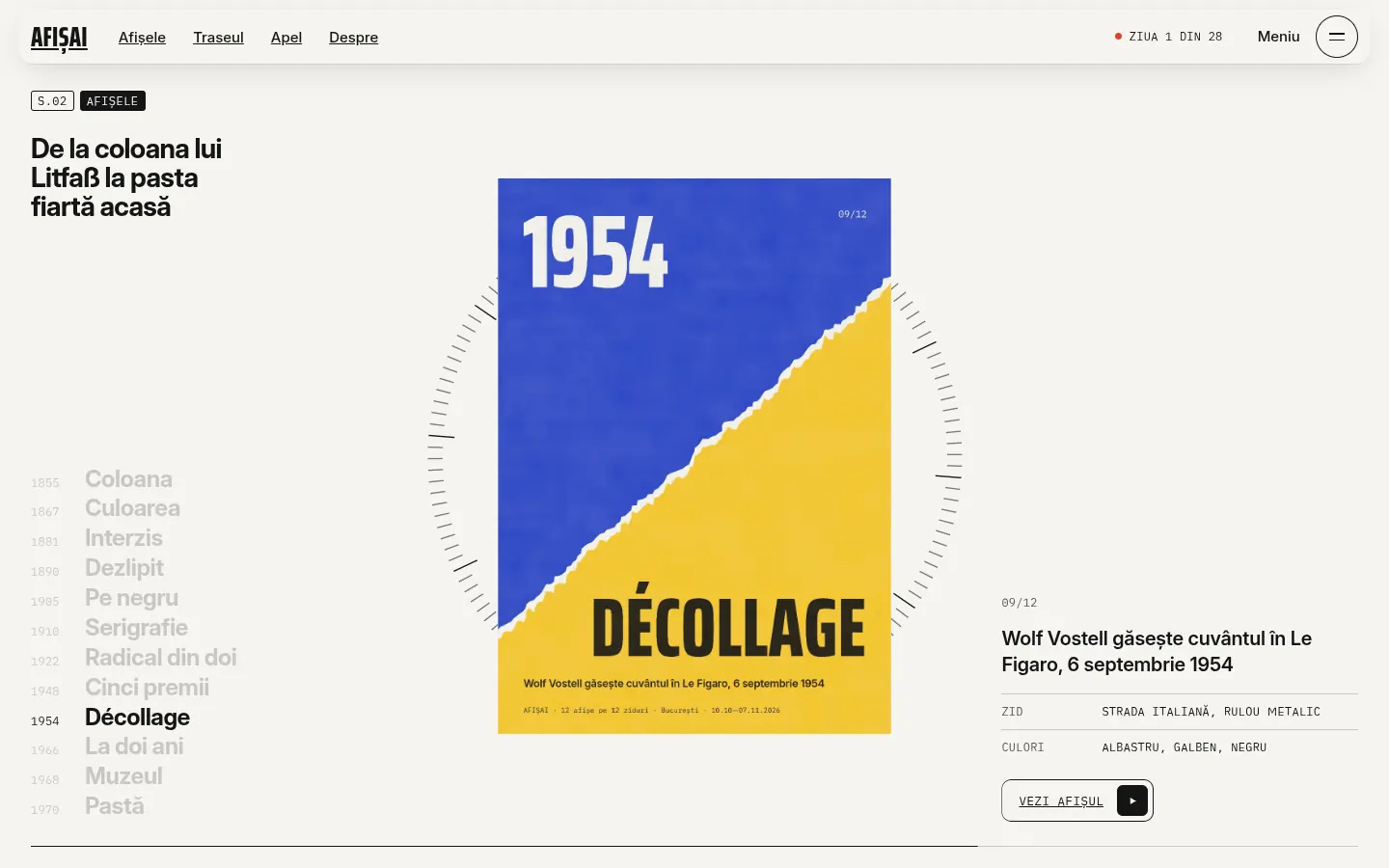The image size is (1389, 868).
Task: Click the Meniu label
Action: (1278, 37)
